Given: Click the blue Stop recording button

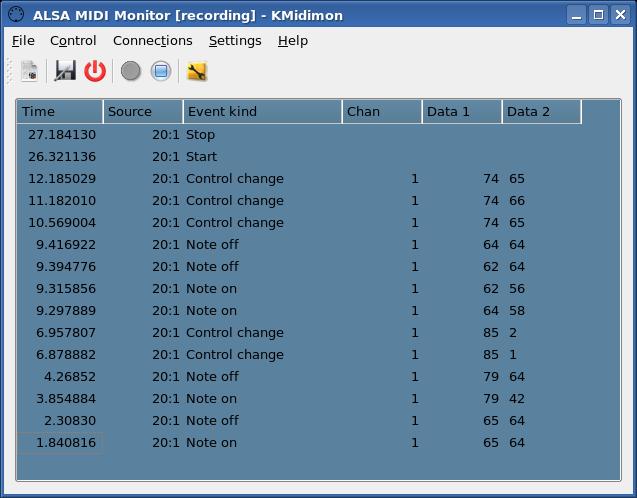Looking at the screenshot, I should tap(161, 71).
